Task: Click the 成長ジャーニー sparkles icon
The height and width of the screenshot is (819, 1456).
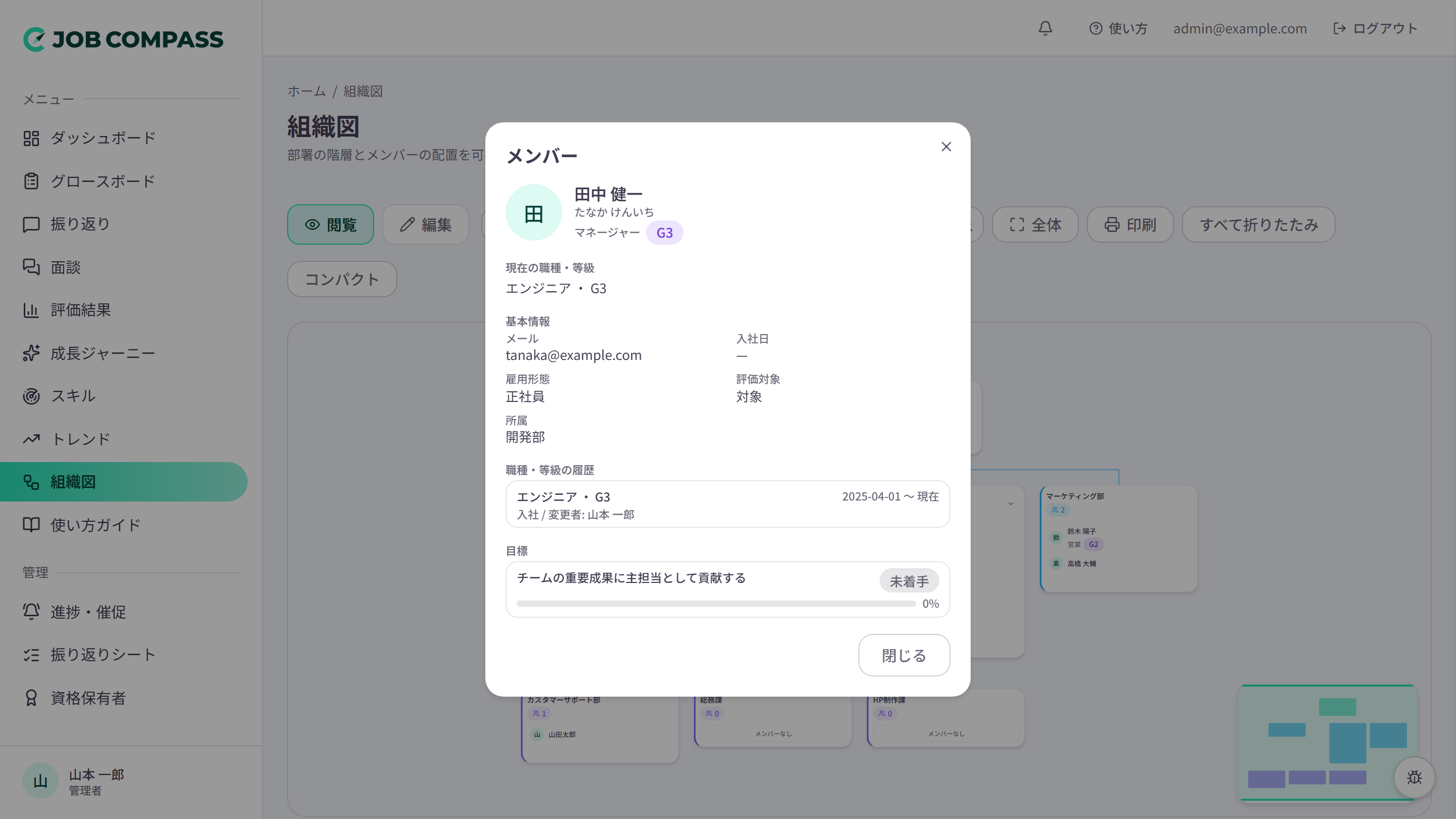Action: tap(31, 353)
